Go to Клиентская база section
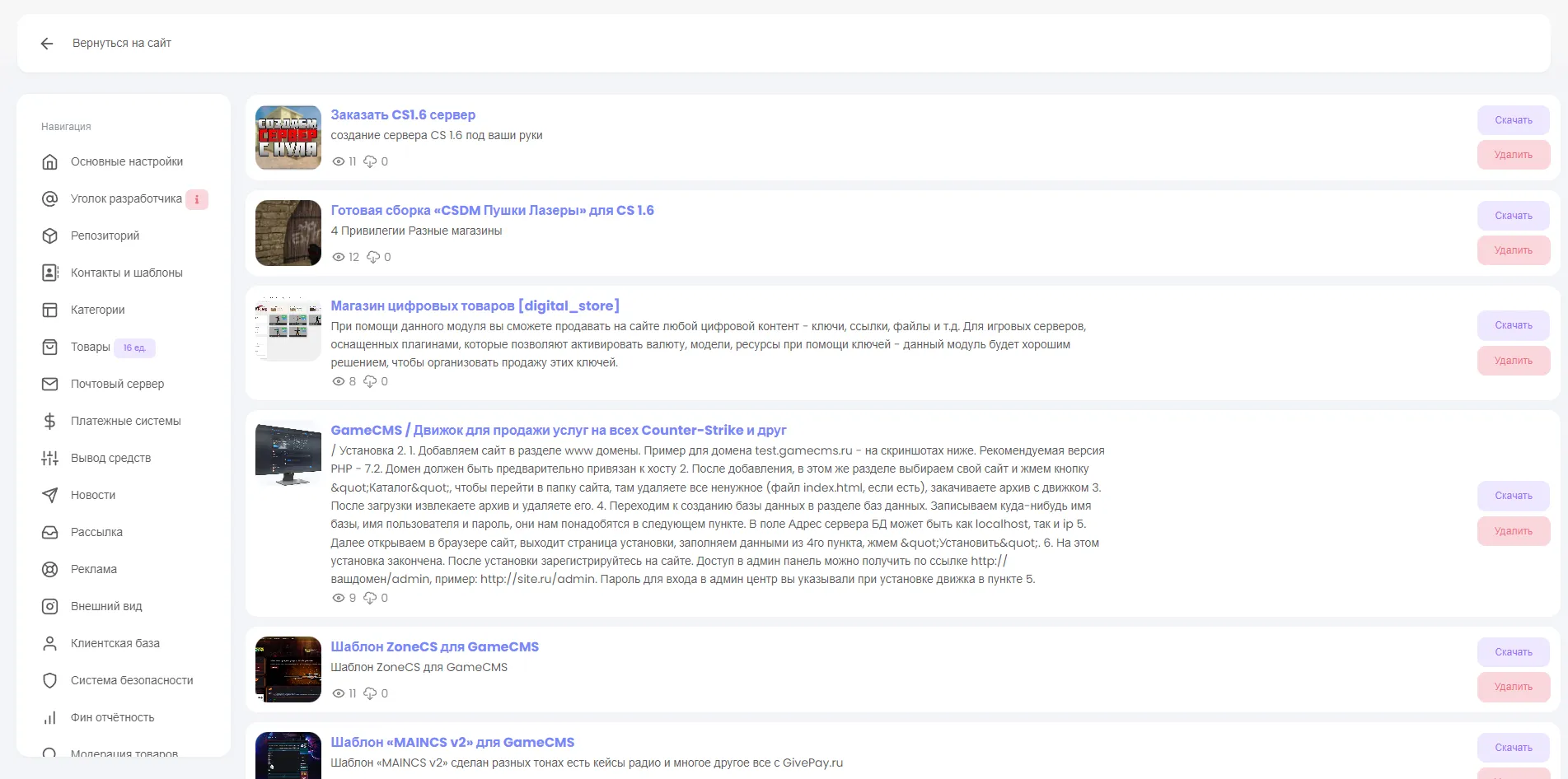 (115, 644)
